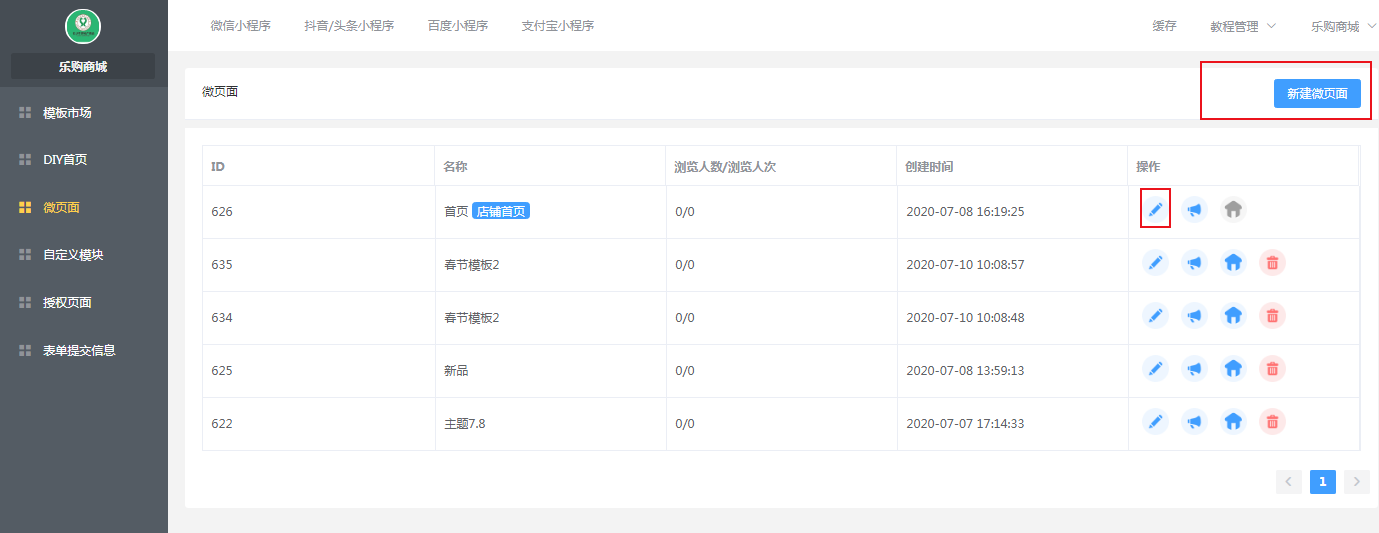This screenshot has width=1379, height=533.
Task: Click the 微页面 panel heading
Action: [220, 91]
